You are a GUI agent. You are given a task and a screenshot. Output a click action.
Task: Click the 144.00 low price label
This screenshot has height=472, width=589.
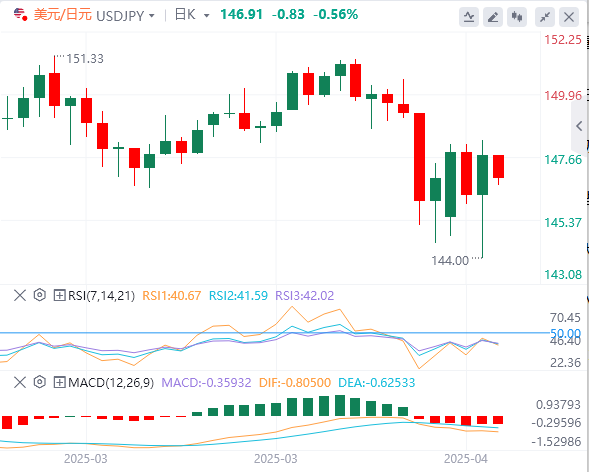(x=450, y=261)
